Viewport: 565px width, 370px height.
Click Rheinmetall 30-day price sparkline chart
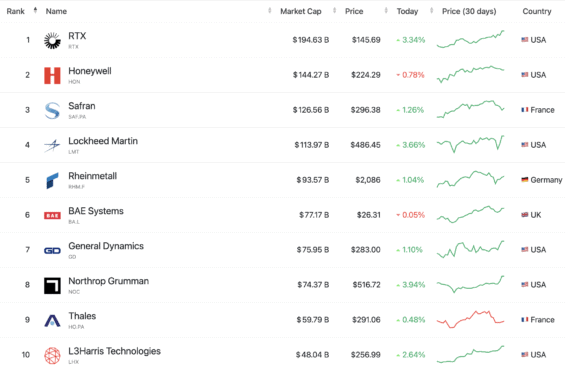coord(470,179)
